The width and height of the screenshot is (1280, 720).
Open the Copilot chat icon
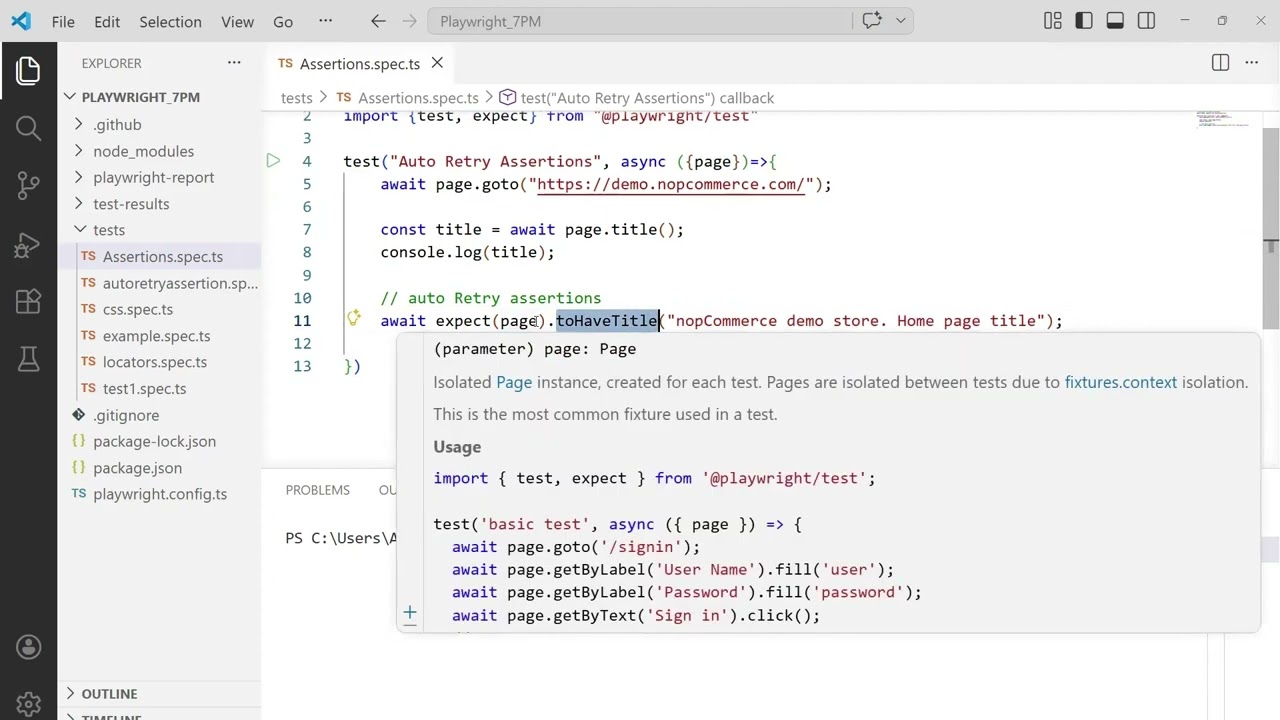872,21
